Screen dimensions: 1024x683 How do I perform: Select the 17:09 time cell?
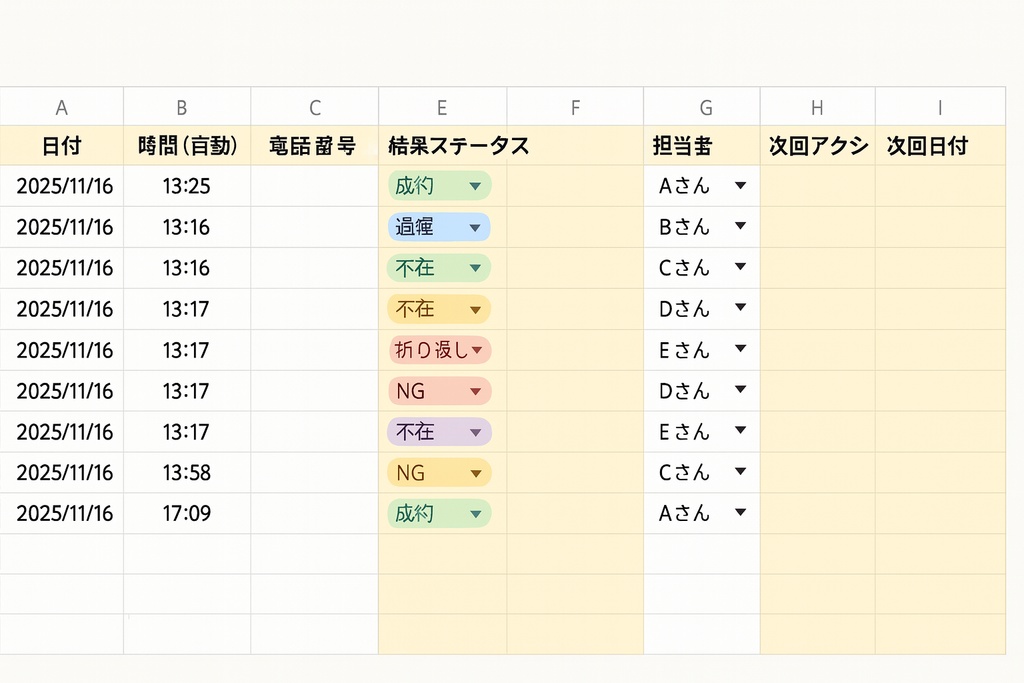pos(187,513)
